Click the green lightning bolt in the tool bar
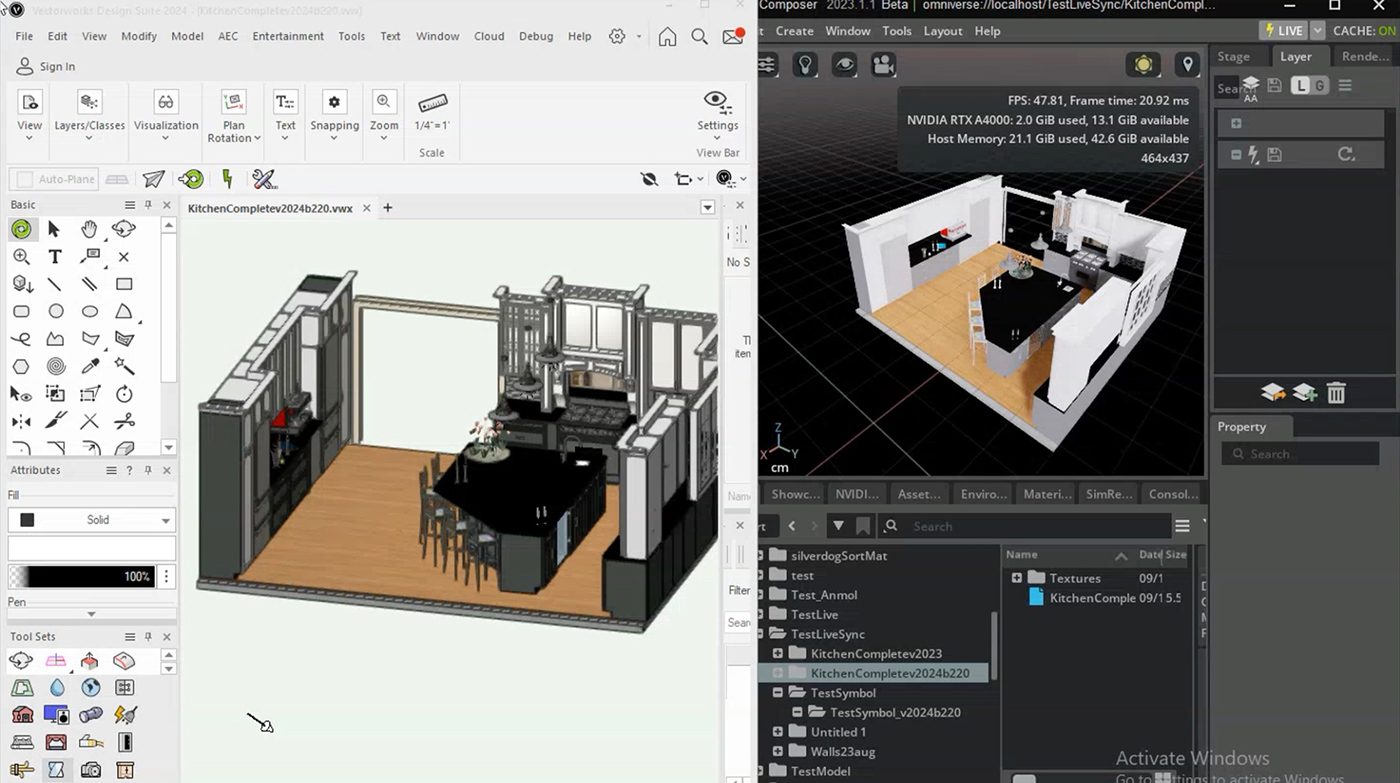 coord(227,179)
